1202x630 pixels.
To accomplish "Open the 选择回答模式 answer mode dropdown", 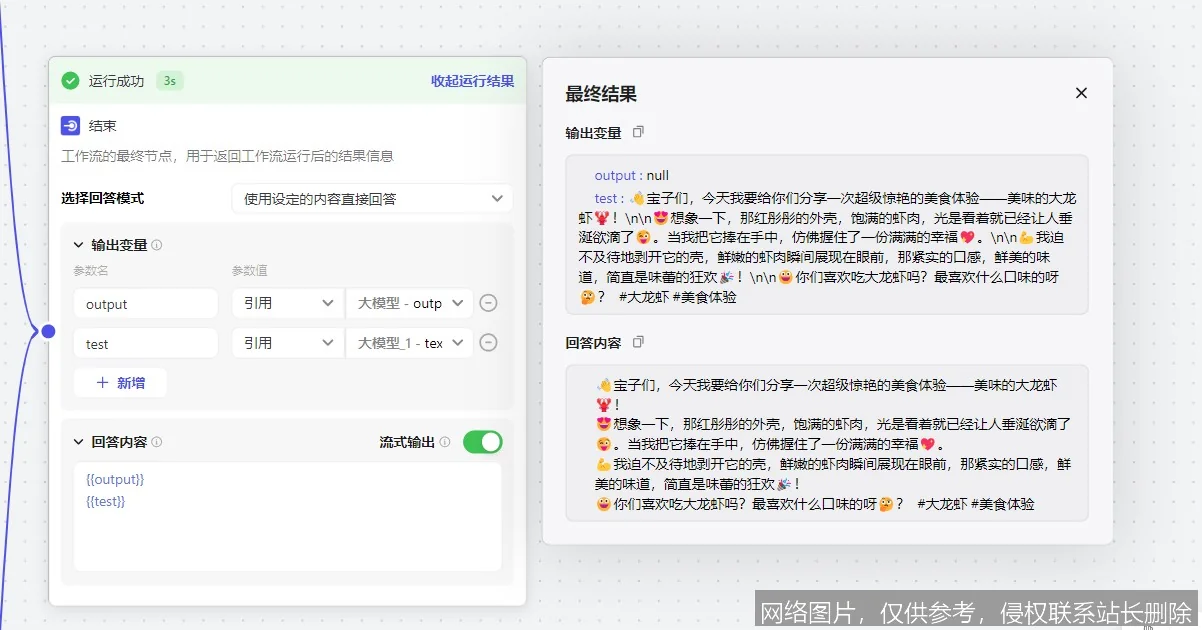I will click(x=371, y=198).
